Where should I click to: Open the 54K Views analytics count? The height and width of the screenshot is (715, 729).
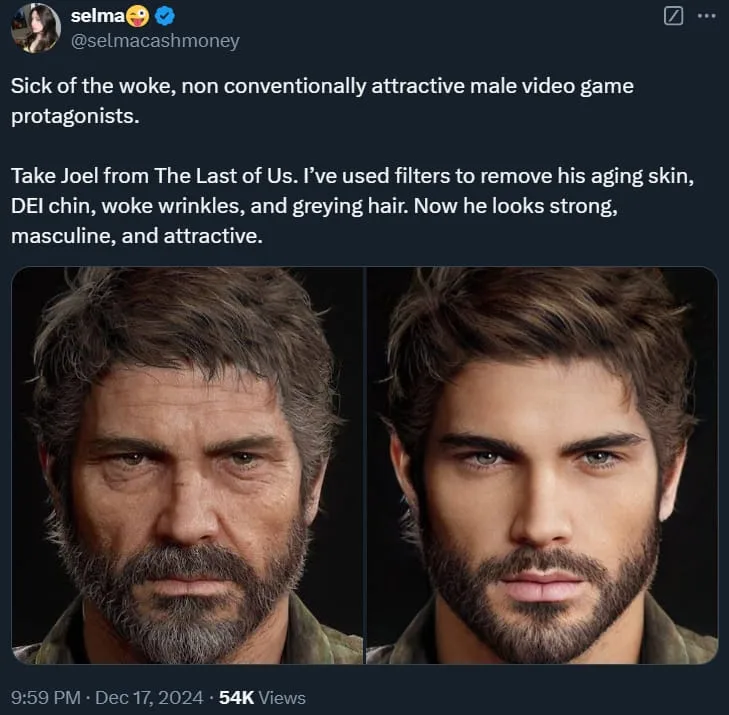point(262,697)
